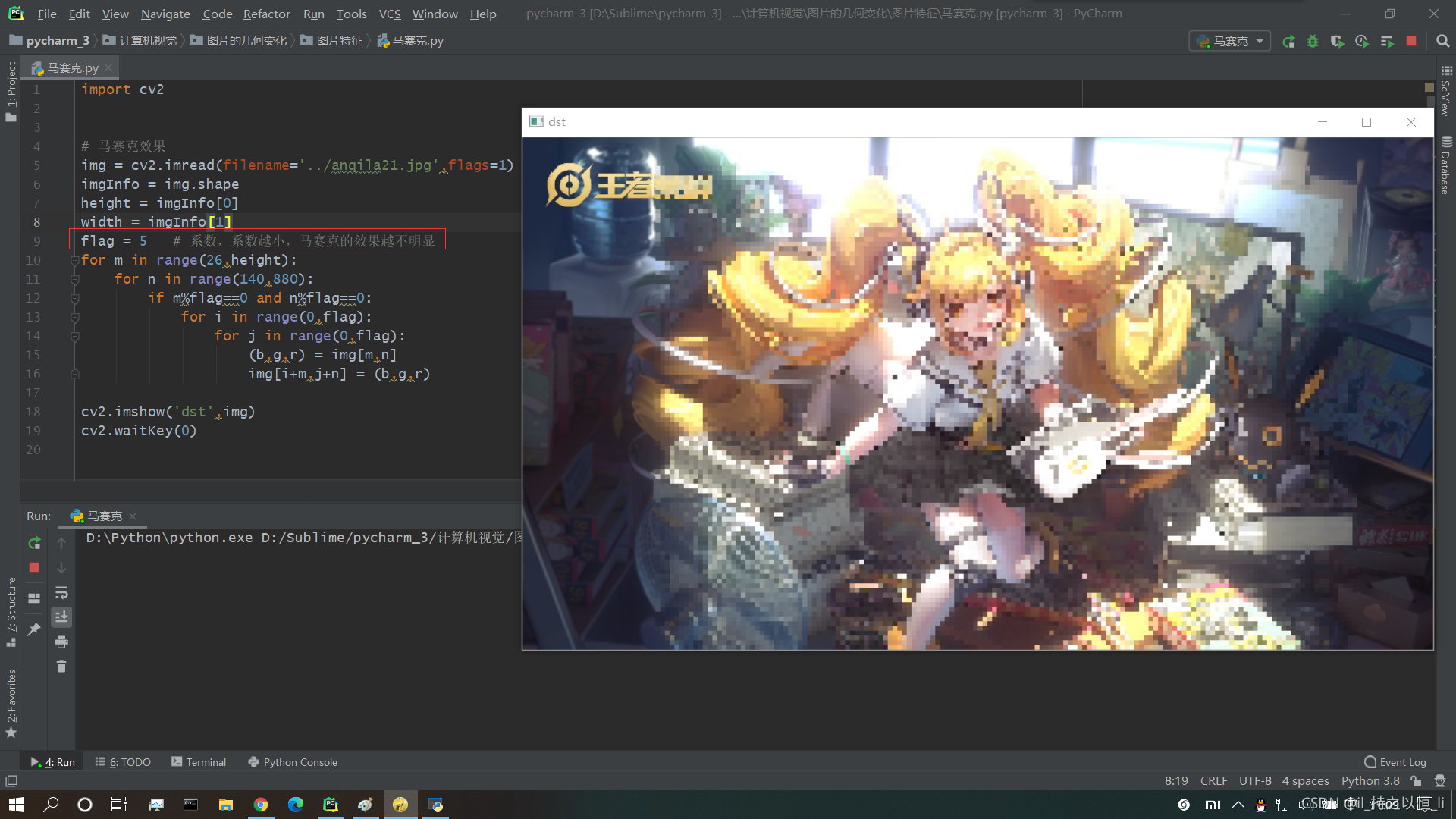Click line 9 flag = 5 code
Image resolution: width=1456 pixels, height=819 pixels.
[x=114, y=241]
